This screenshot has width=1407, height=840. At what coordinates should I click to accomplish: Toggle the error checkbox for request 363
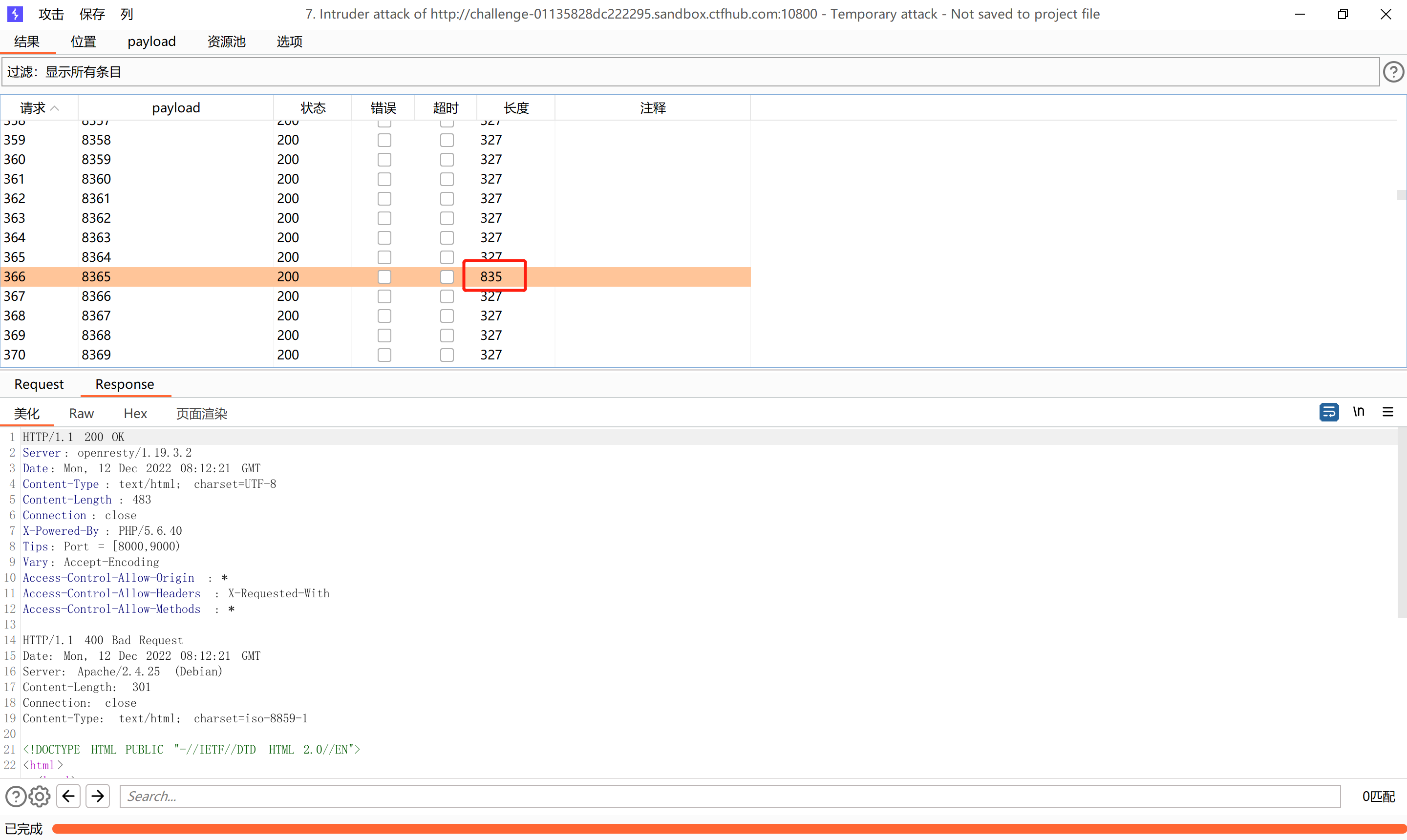click(384, 218)
